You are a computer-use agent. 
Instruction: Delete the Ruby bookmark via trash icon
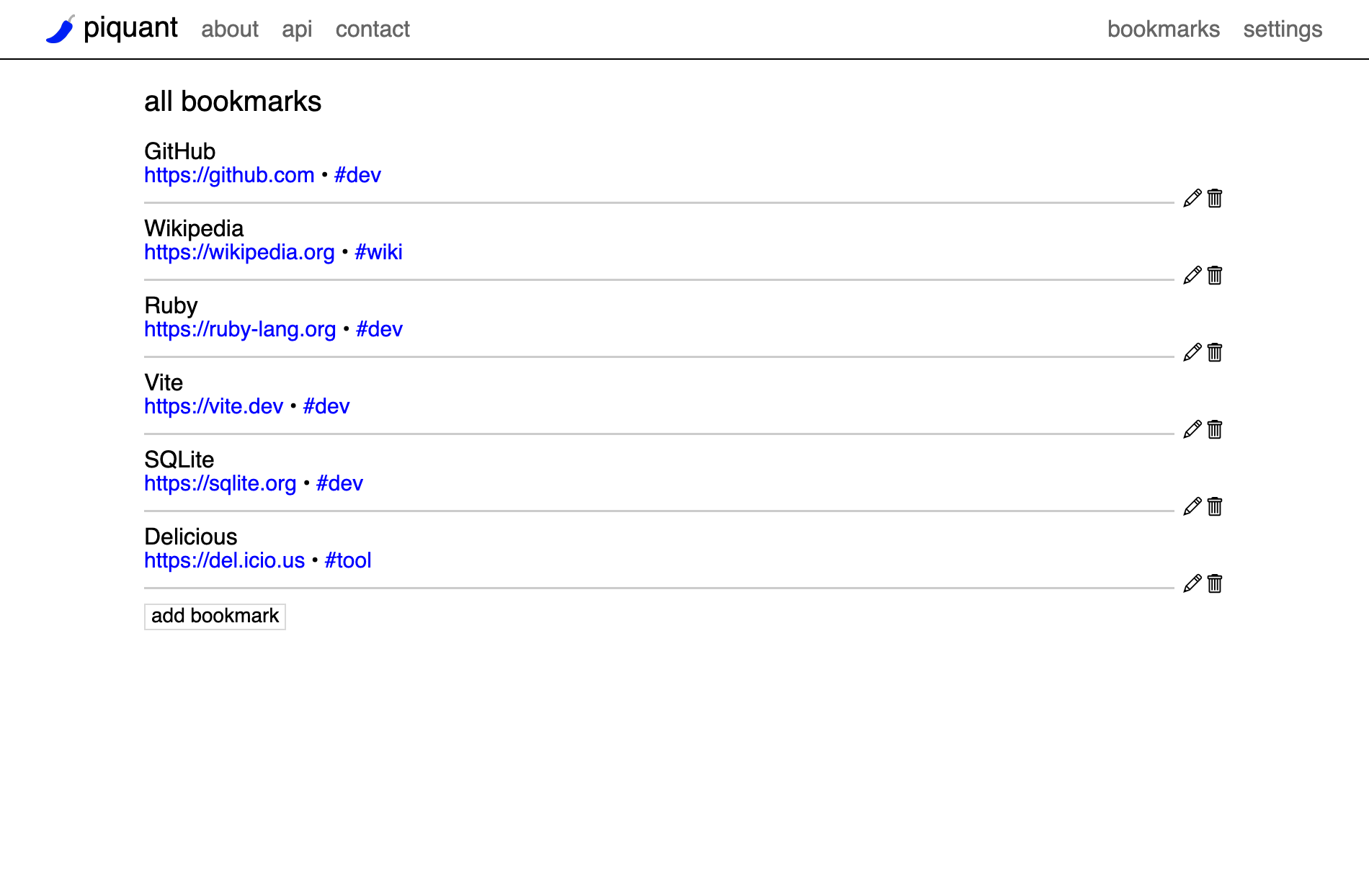point(1215,352)
